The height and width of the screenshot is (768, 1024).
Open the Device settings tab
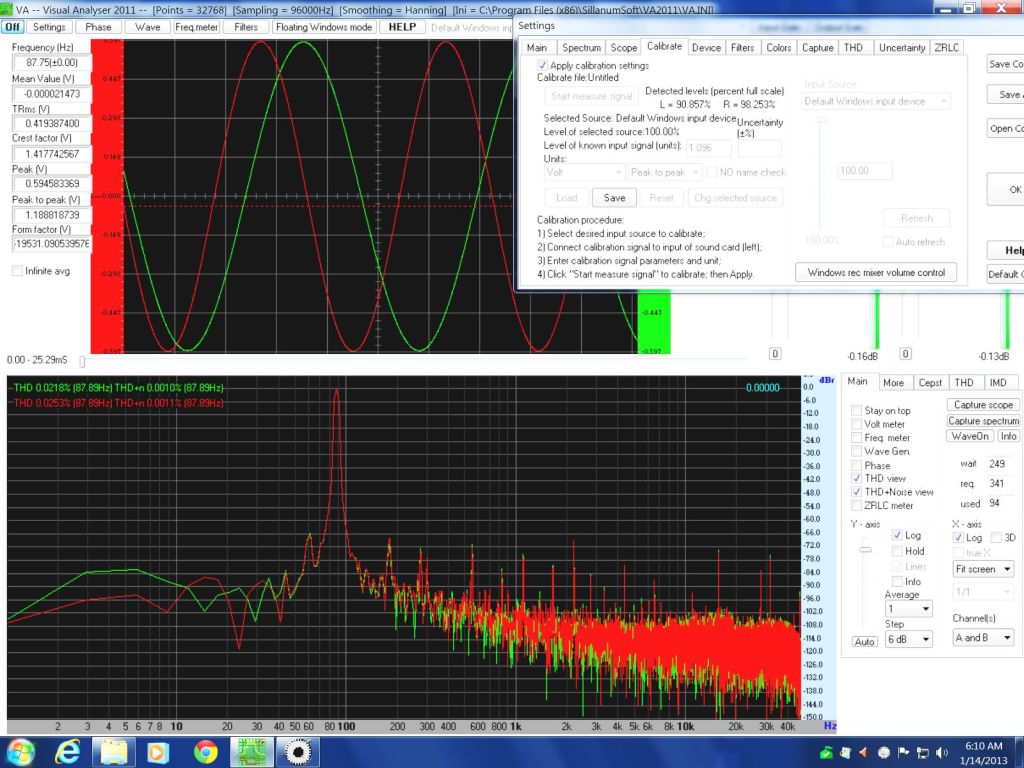click(706, 48)
